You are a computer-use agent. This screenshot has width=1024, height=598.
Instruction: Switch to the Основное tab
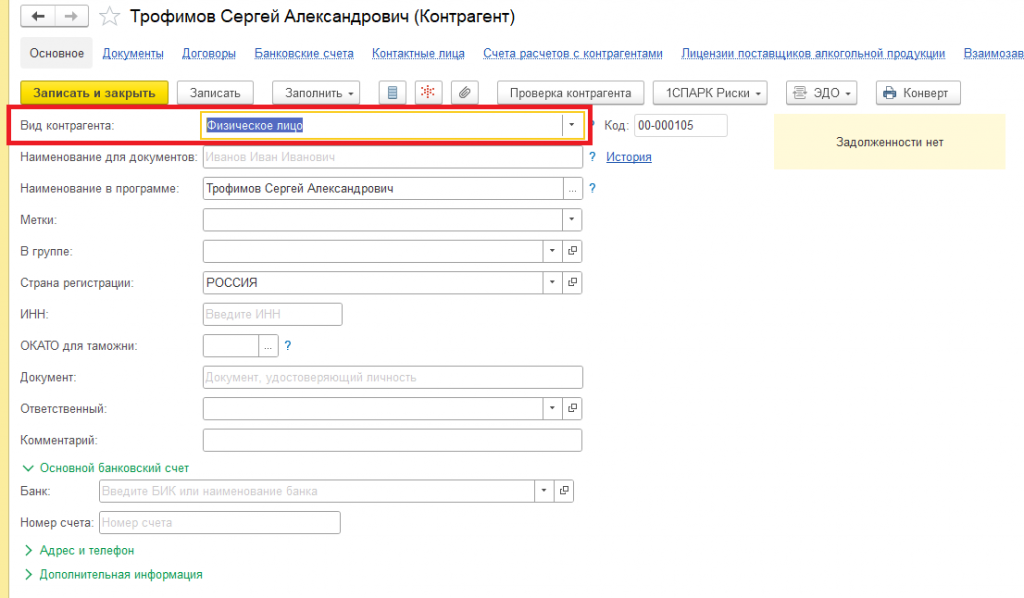57,54
